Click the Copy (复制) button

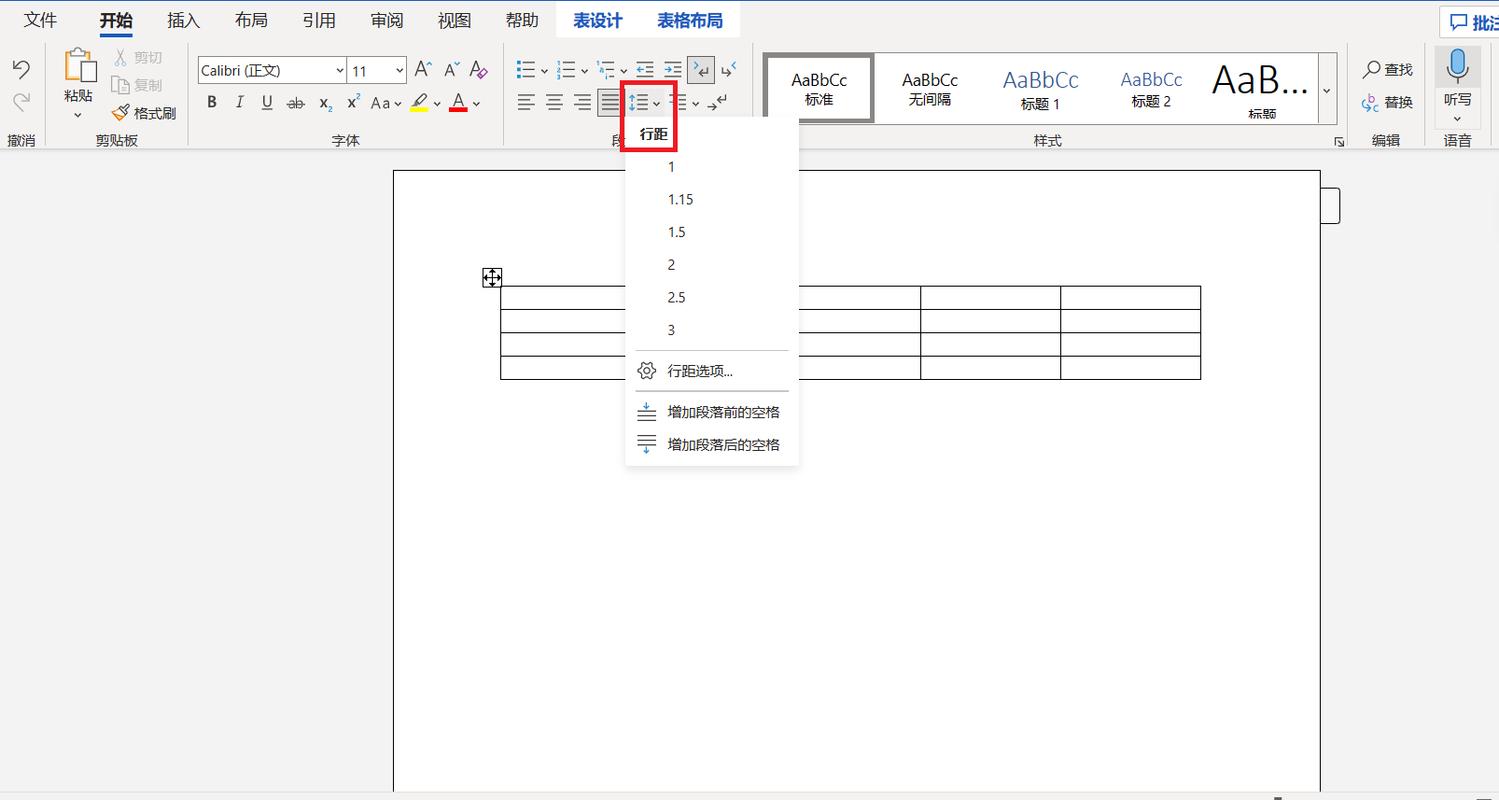point(137,85)
